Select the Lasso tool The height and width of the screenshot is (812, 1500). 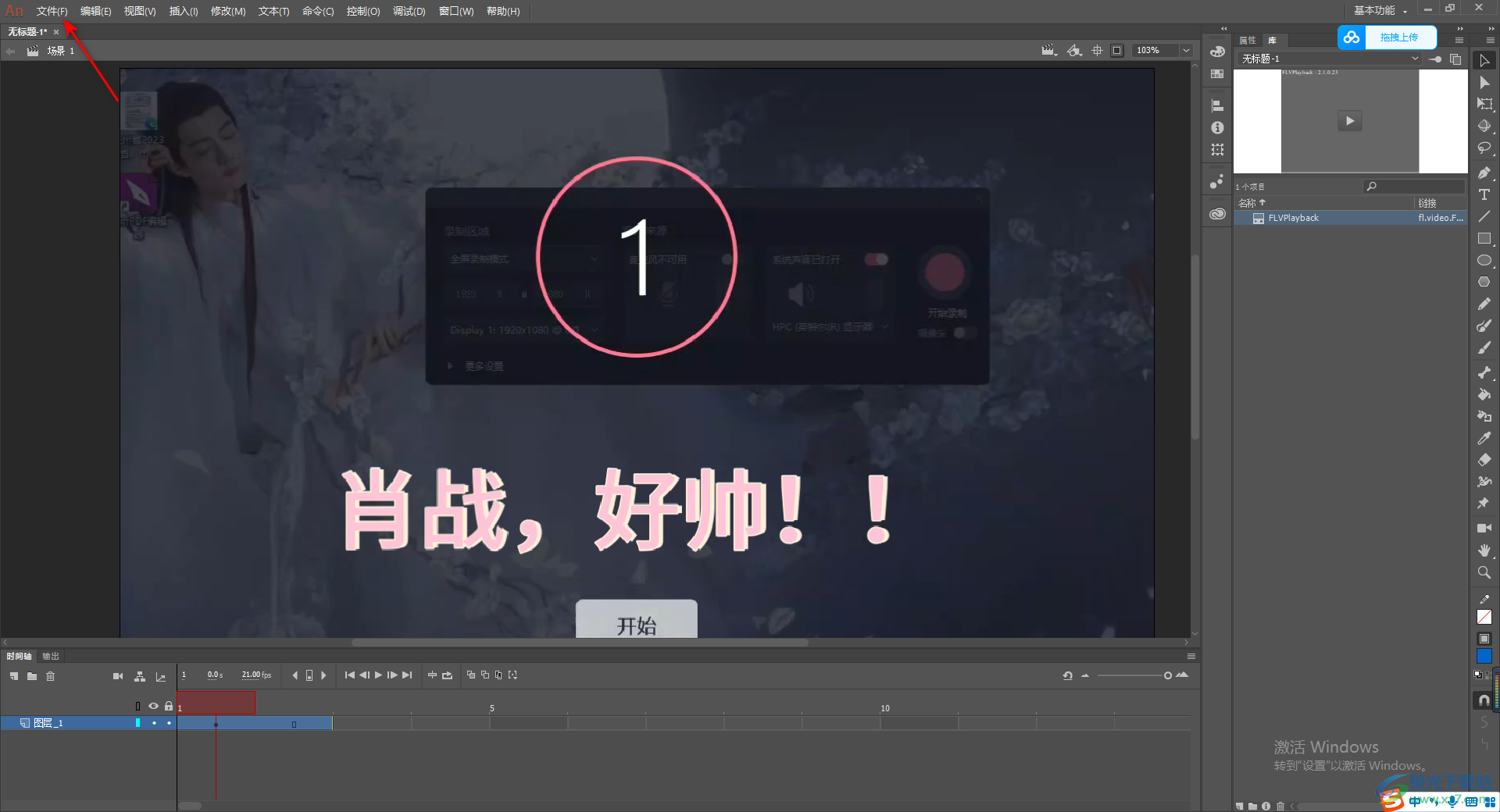pos(1484,148)
